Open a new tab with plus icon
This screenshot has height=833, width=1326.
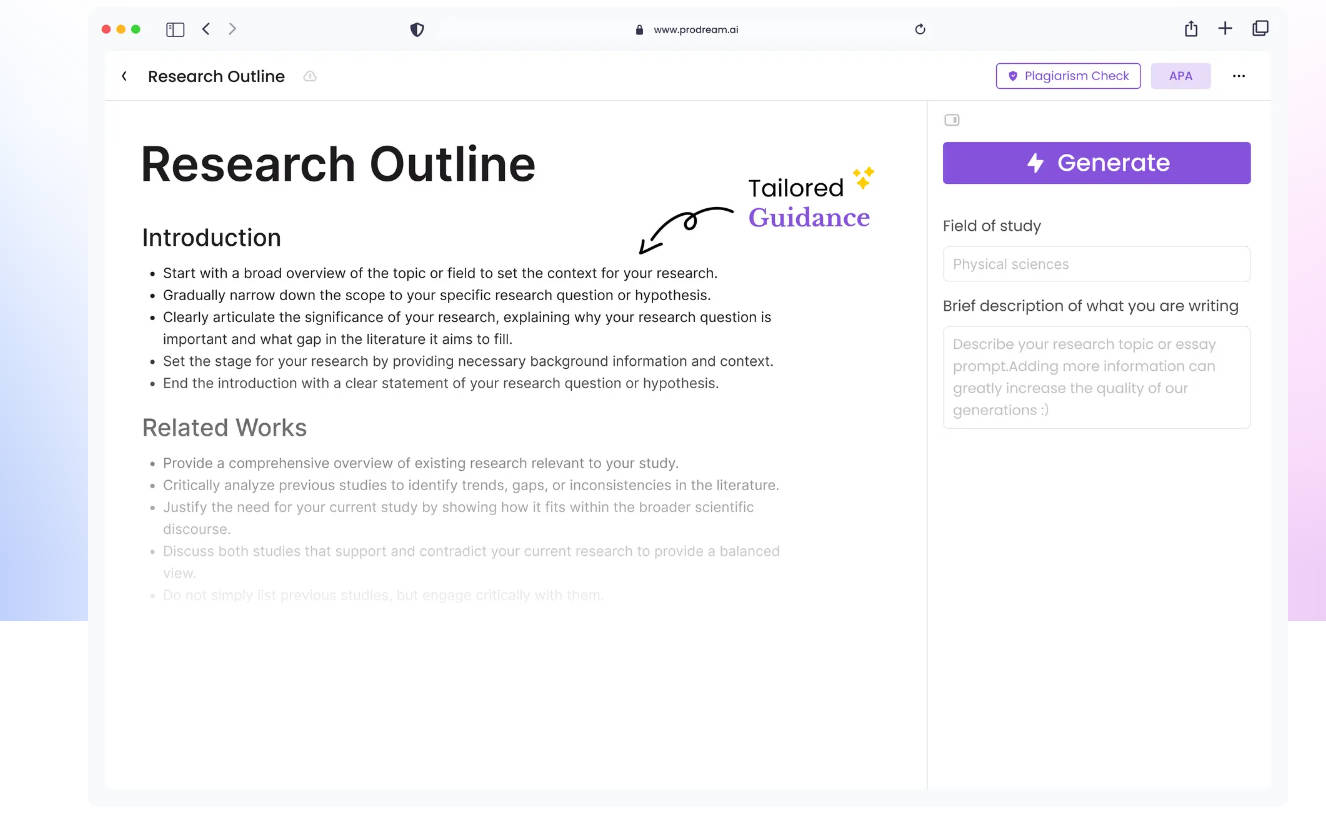1225,29
